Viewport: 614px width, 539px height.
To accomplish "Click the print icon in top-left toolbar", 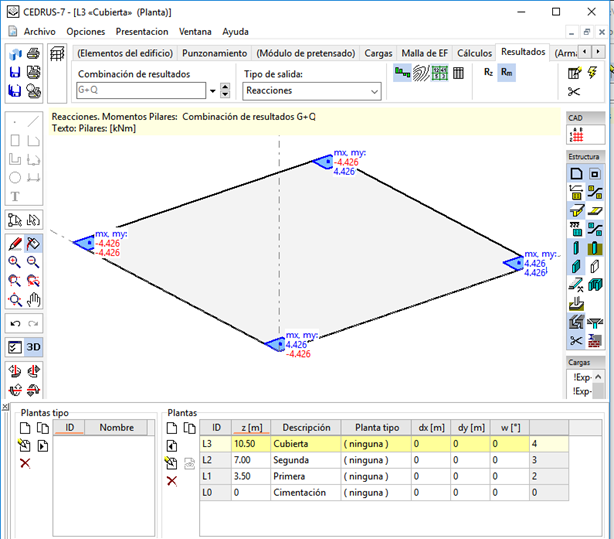I will pyautogui.click(x=33, y=53).
